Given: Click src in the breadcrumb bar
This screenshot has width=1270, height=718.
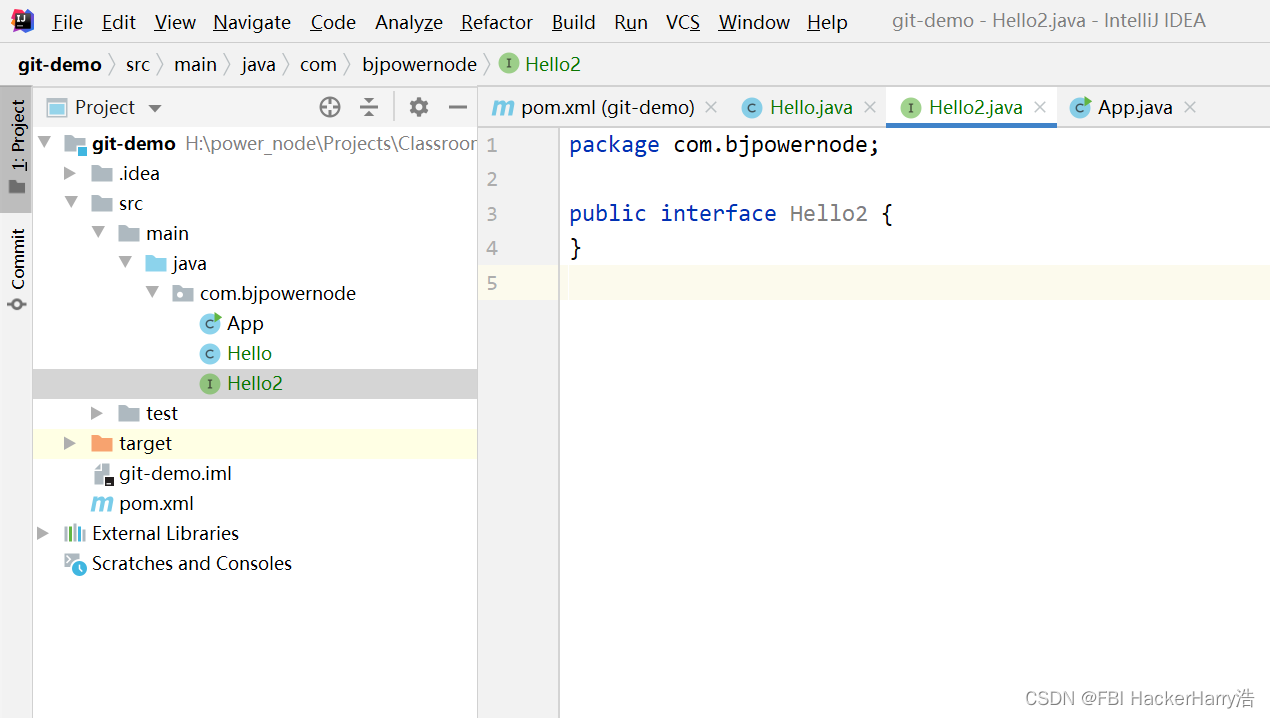Looking at the screenshot, I should point(138,64).
